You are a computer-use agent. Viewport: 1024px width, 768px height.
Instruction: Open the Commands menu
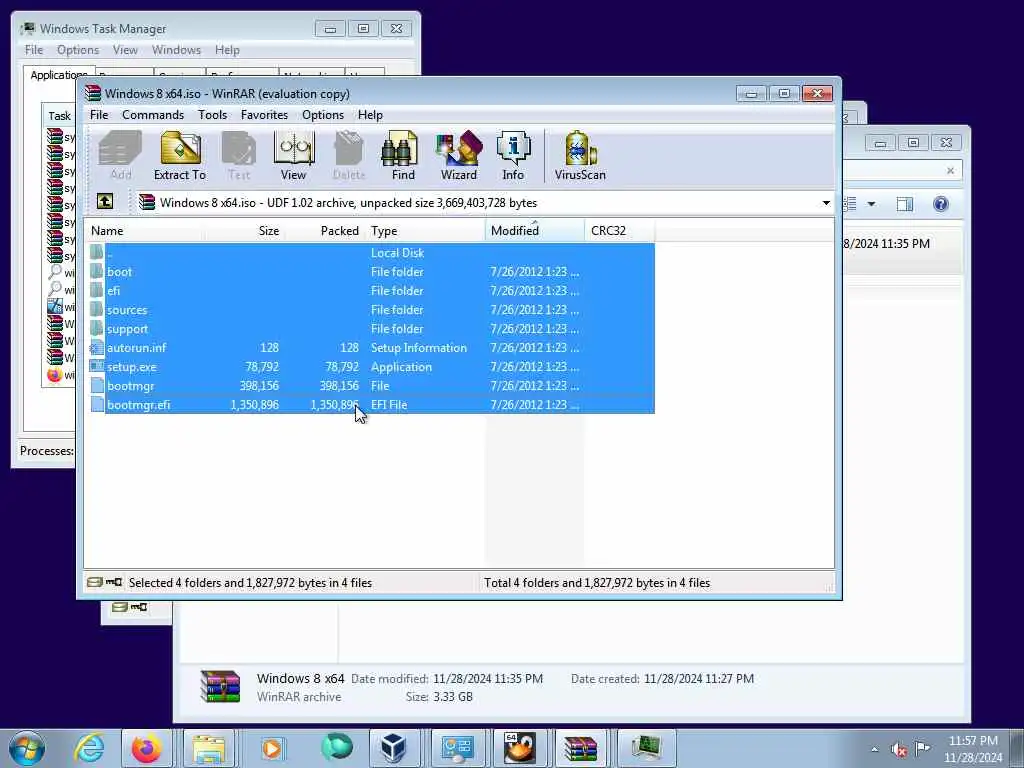(x=153, y=115)
